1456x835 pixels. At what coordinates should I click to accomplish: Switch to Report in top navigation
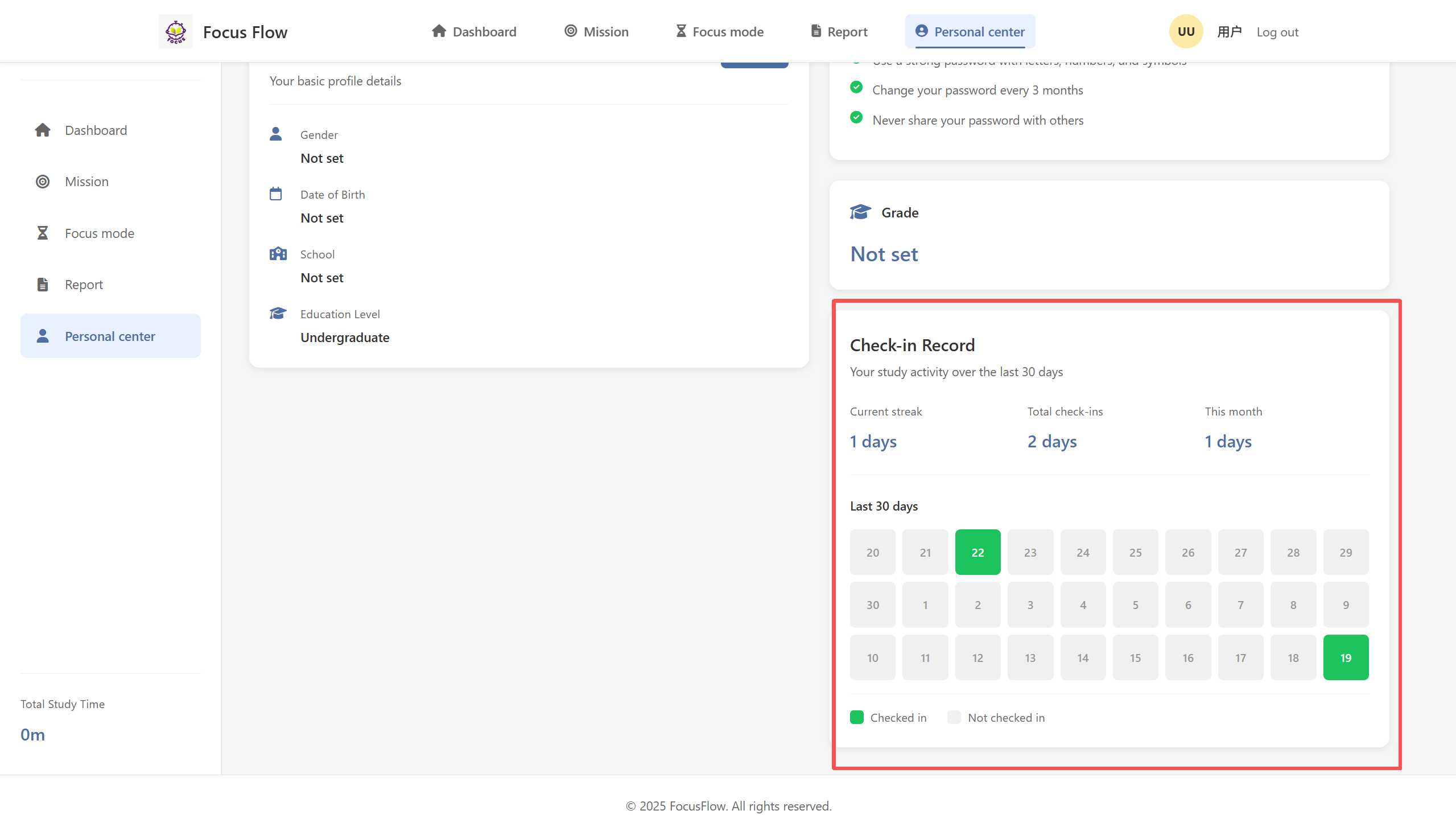pos(839,31)
